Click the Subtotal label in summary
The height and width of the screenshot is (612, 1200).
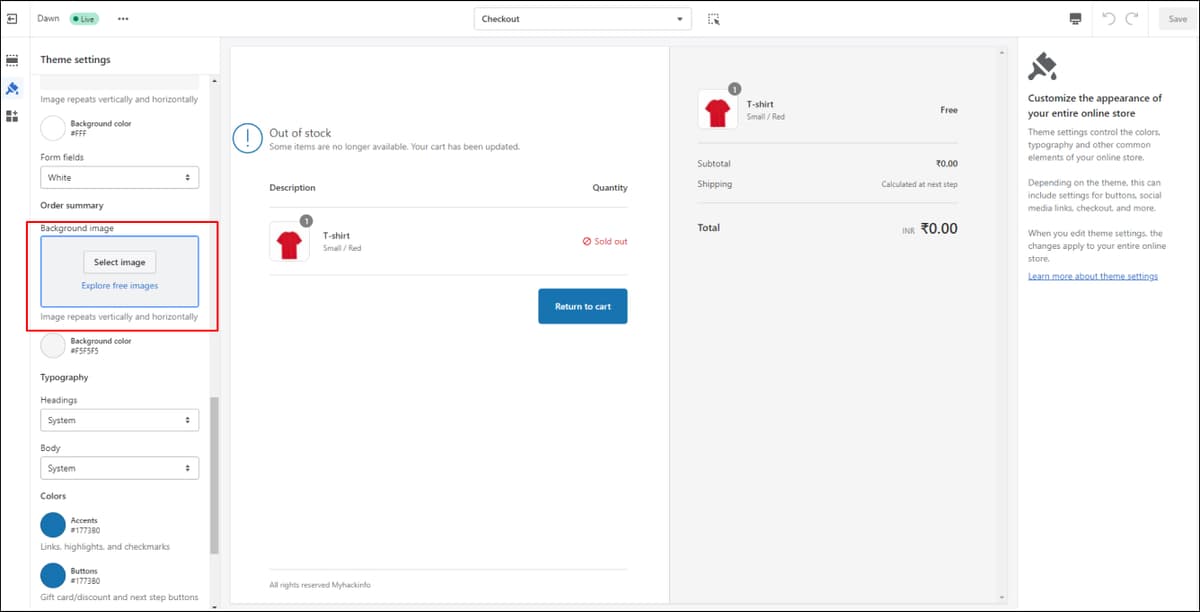click(714, 163)
